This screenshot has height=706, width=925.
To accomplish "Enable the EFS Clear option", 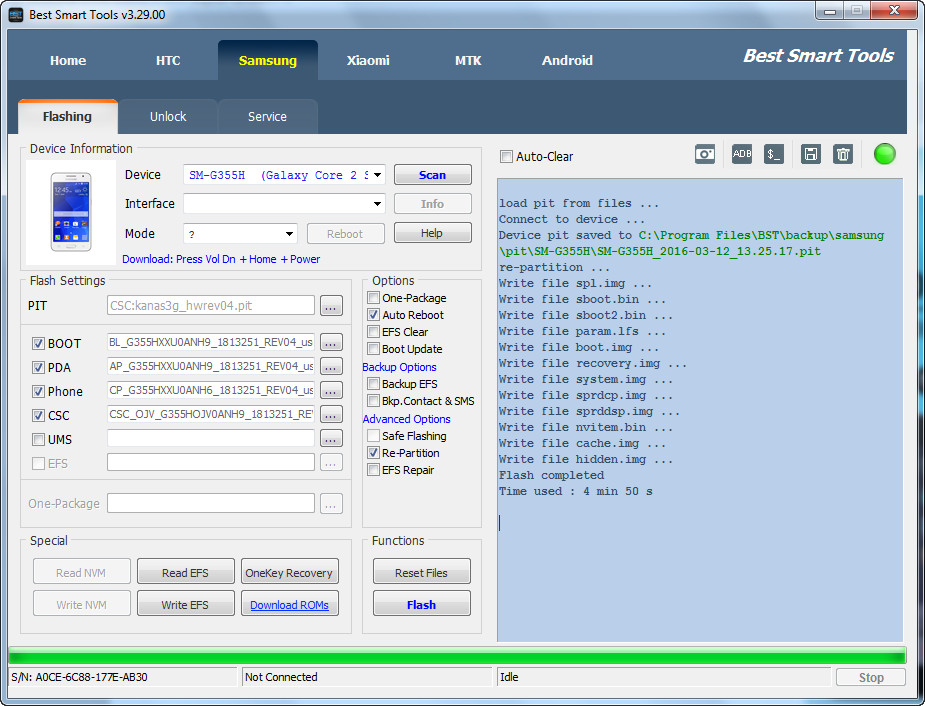I will (x=373, y=331).
